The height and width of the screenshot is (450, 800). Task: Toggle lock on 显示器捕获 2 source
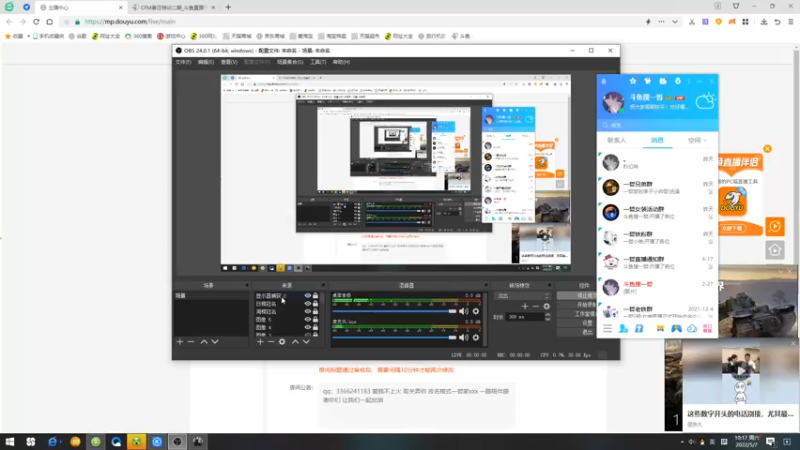coord(315,295)
